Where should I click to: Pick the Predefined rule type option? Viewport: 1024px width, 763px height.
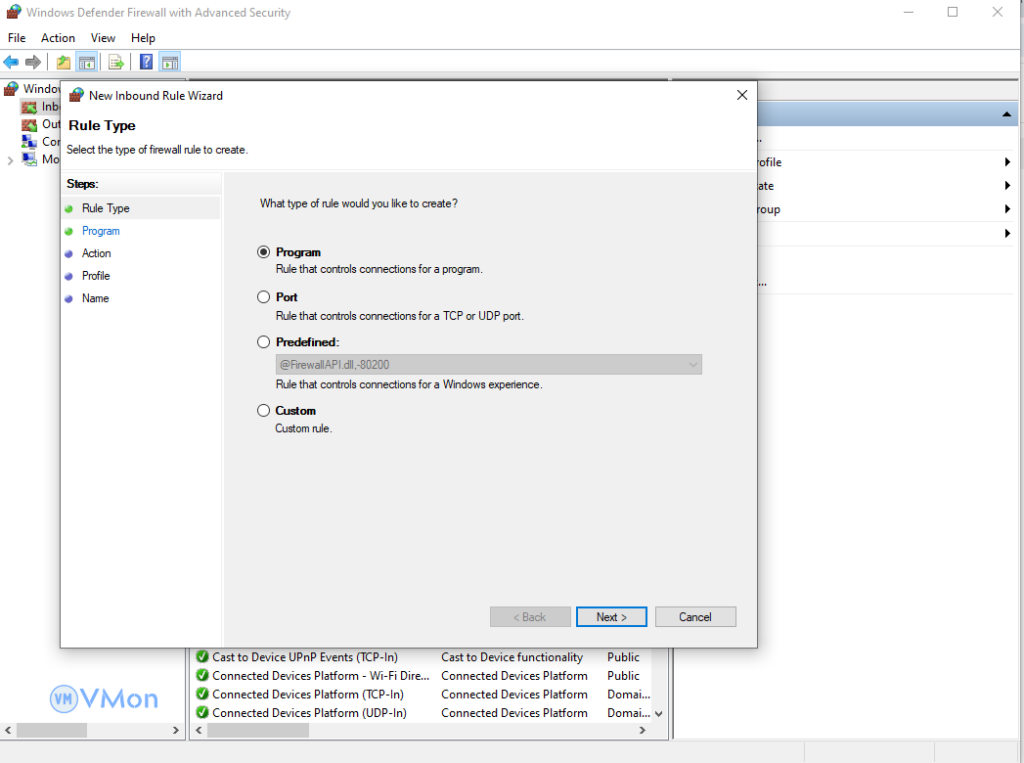click(x=264, y=342)
